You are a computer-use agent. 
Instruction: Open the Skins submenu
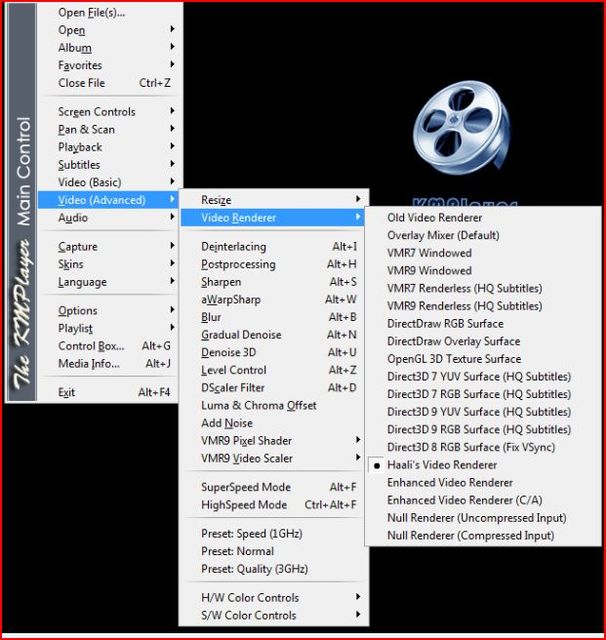pos(109,264)
